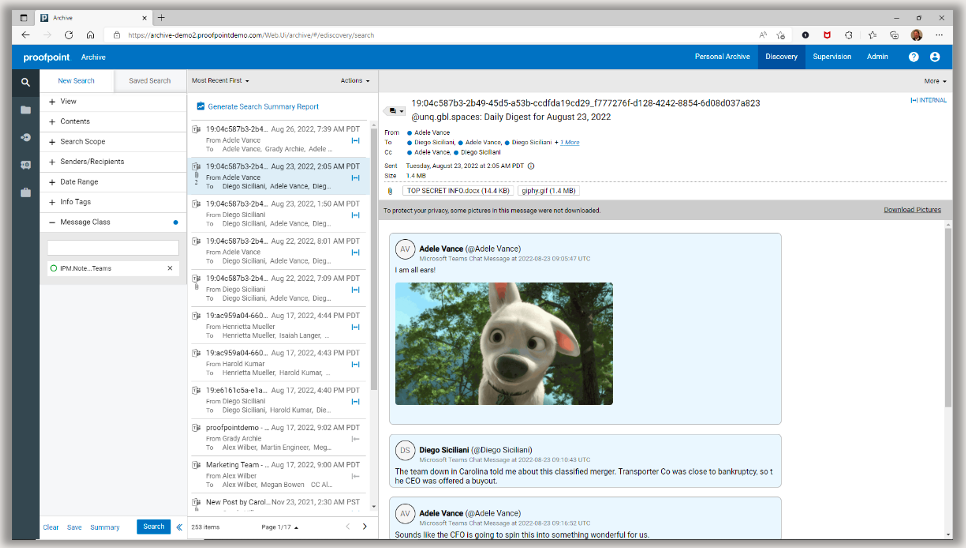Select the Marketing Team message from Alex Wilber
966x548 pixels.
click(277, 475)
